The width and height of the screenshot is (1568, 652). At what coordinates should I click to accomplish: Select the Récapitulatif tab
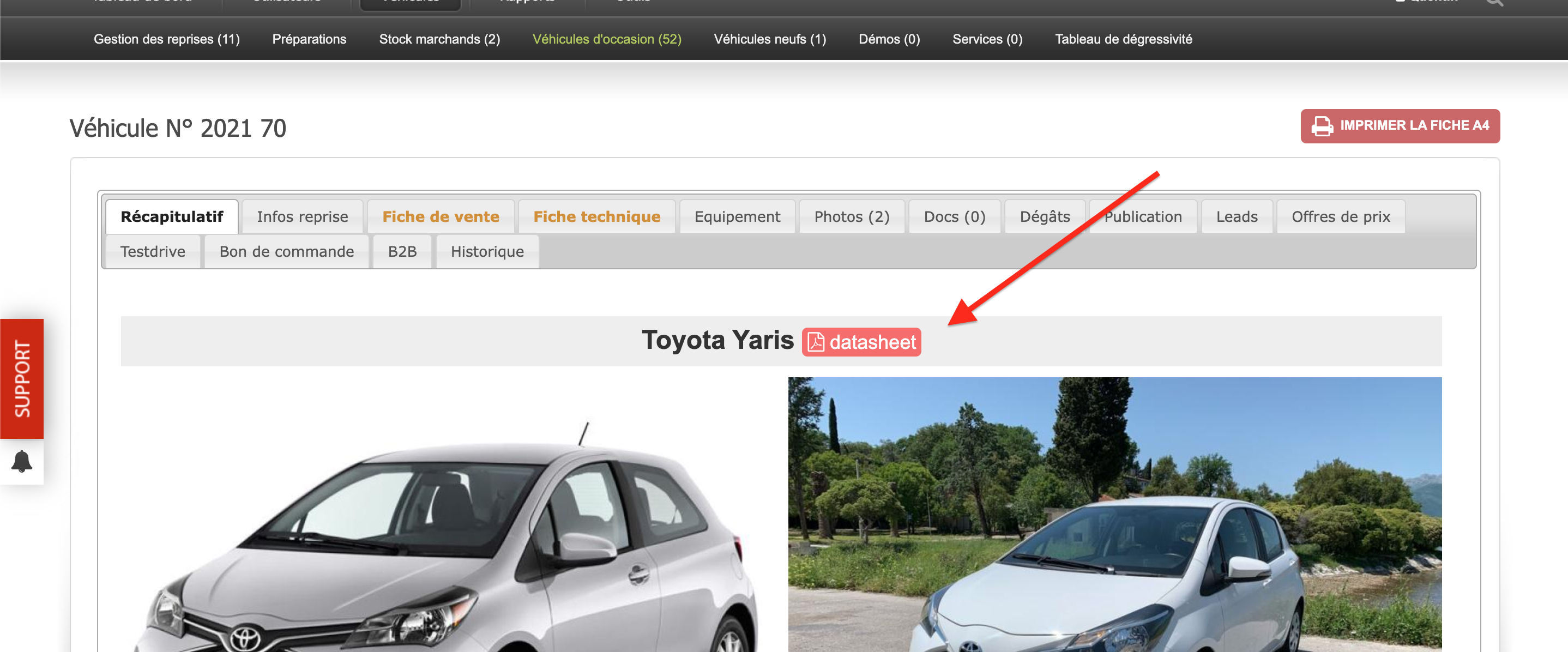(172, 217)
